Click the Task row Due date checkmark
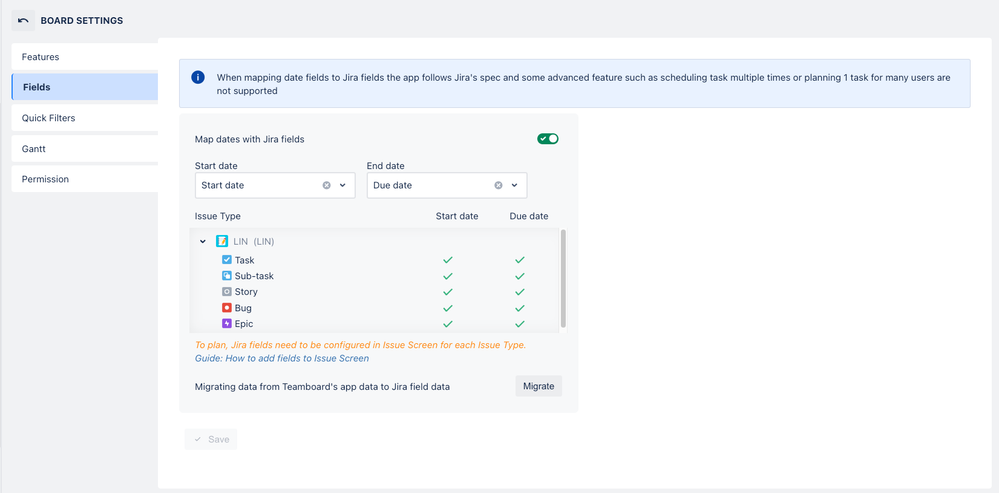 coord(520,260)
